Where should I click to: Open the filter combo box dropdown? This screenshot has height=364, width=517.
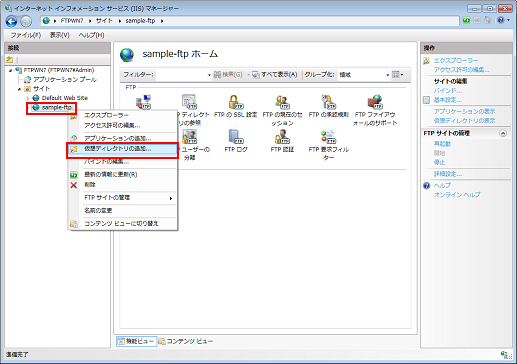pyautogui.click(x=209, y=75)
